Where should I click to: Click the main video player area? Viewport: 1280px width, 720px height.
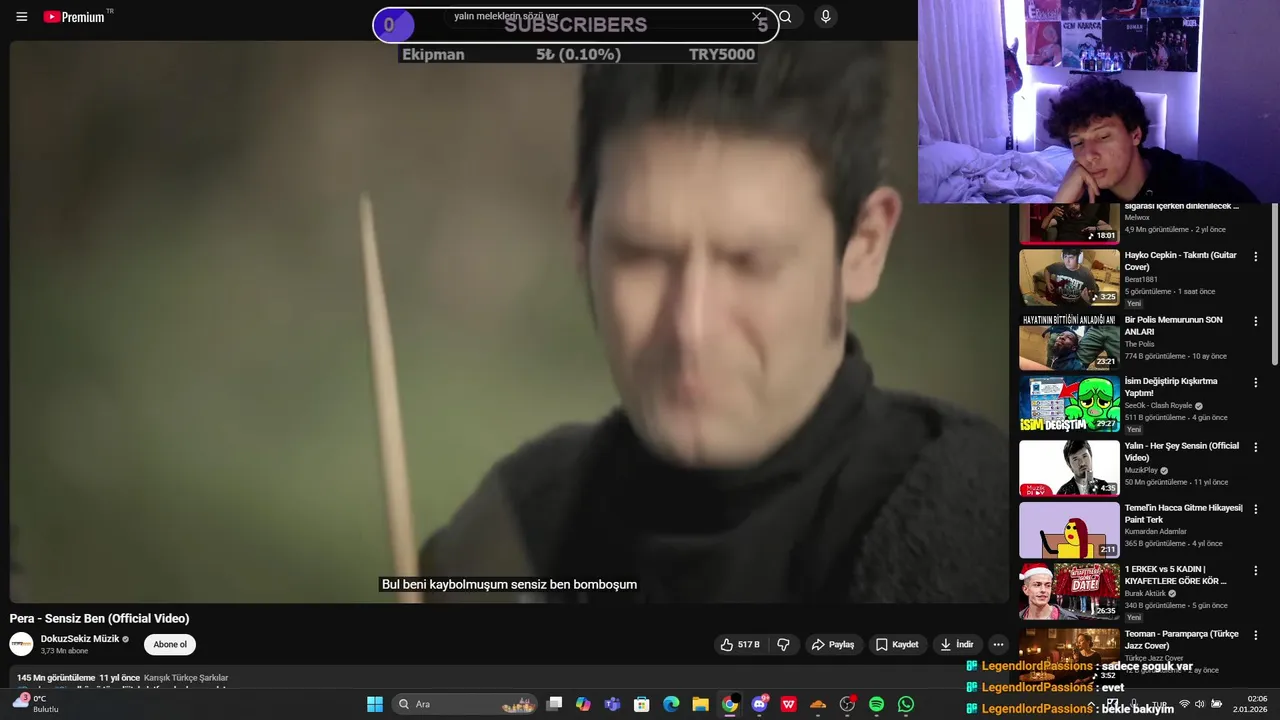tap(508, 320)
